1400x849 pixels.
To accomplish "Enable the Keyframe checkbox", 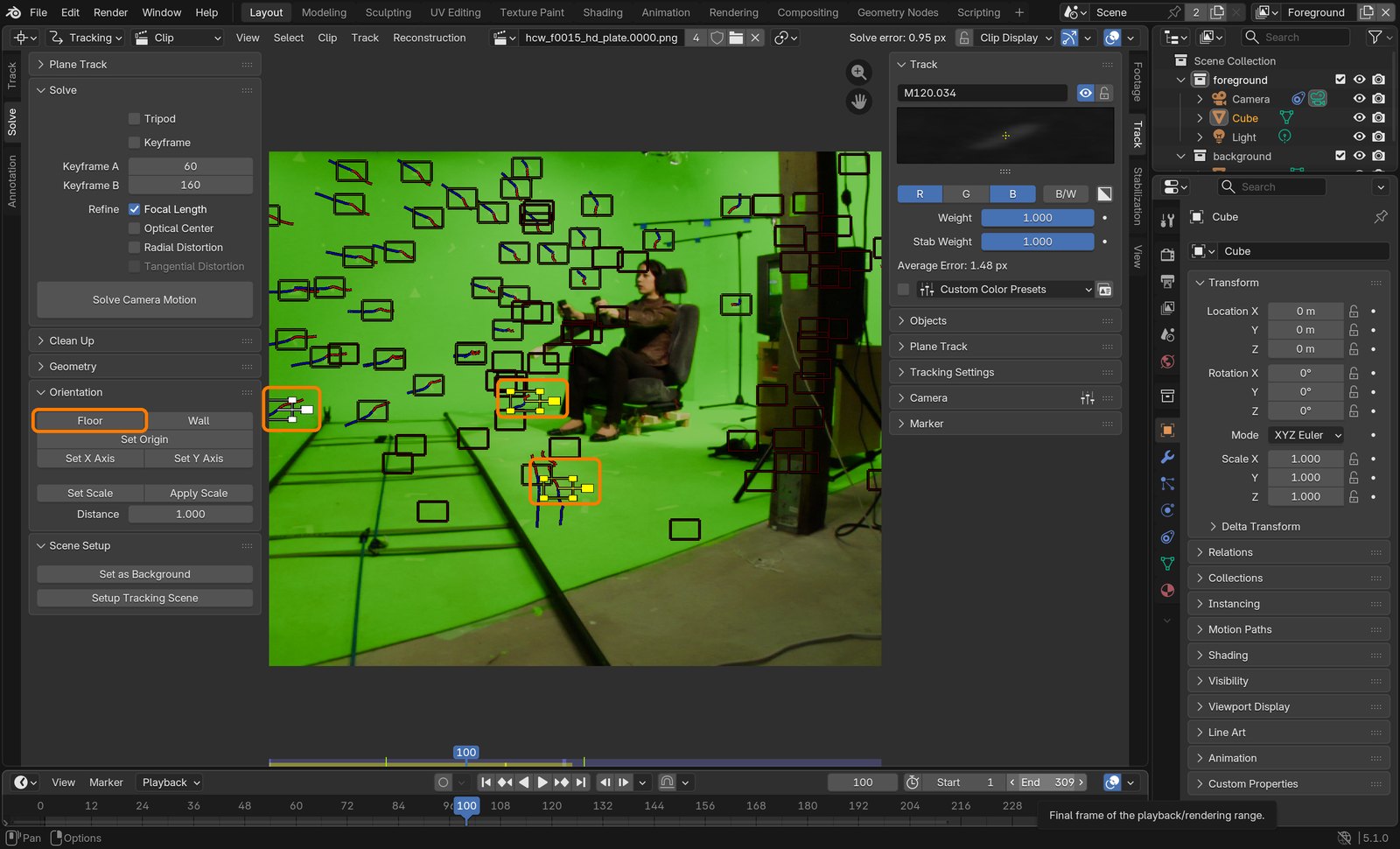I will tap(135, 143).
